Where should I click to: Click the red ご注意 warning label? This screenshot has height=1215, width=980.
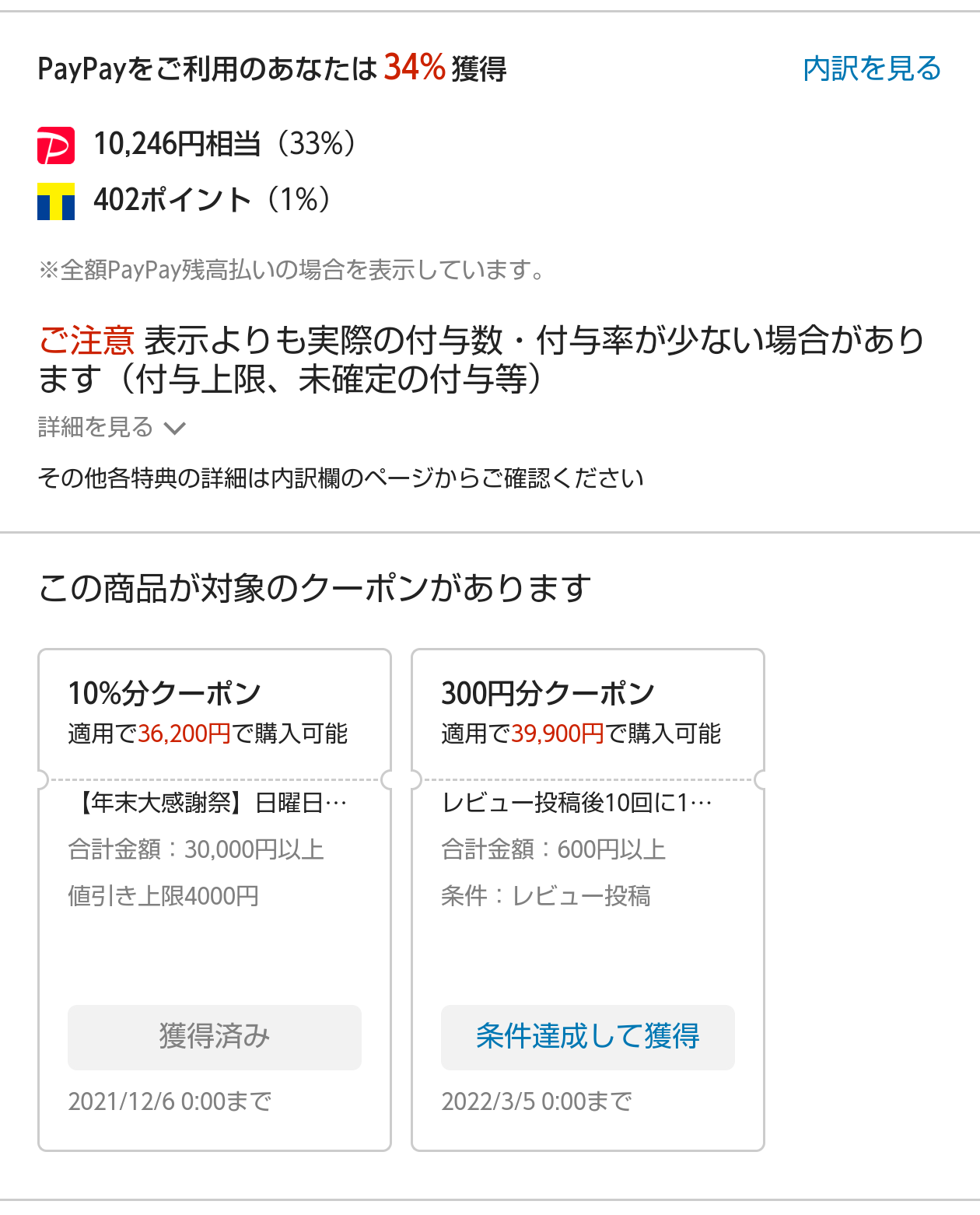[x=86, y=341]
